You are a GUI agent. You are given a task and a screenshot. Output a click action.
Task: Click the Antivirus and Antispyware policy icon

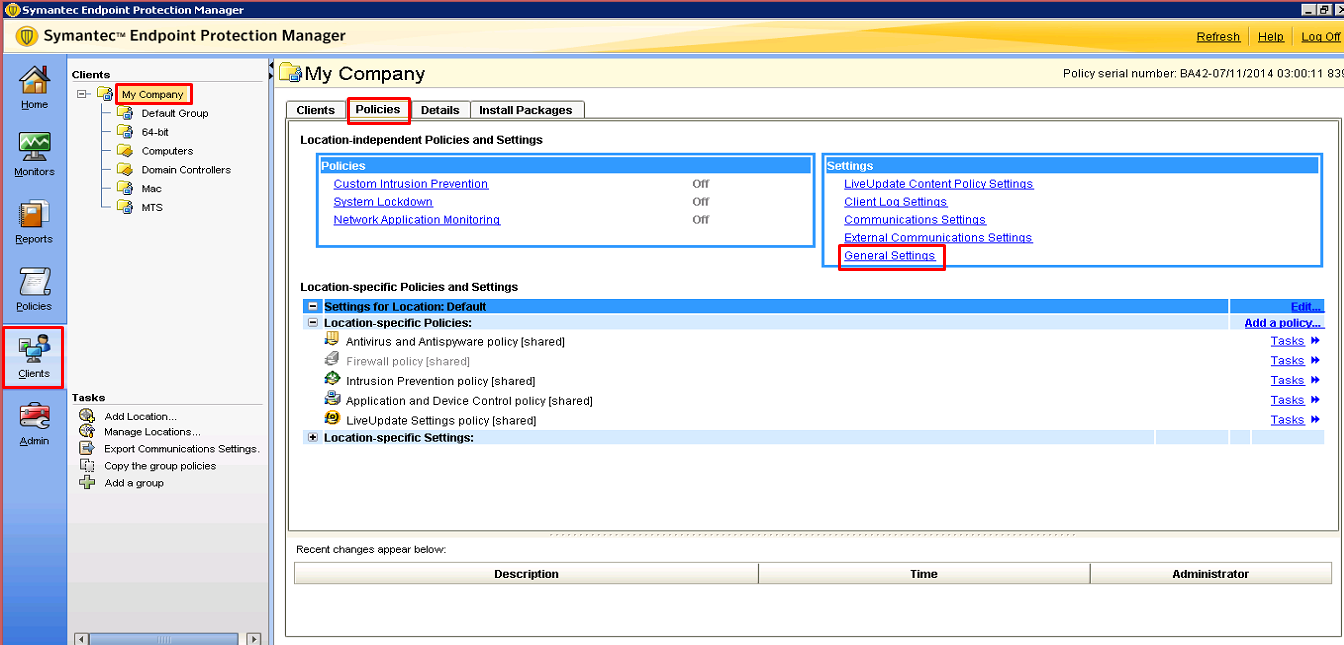[332, 341]
